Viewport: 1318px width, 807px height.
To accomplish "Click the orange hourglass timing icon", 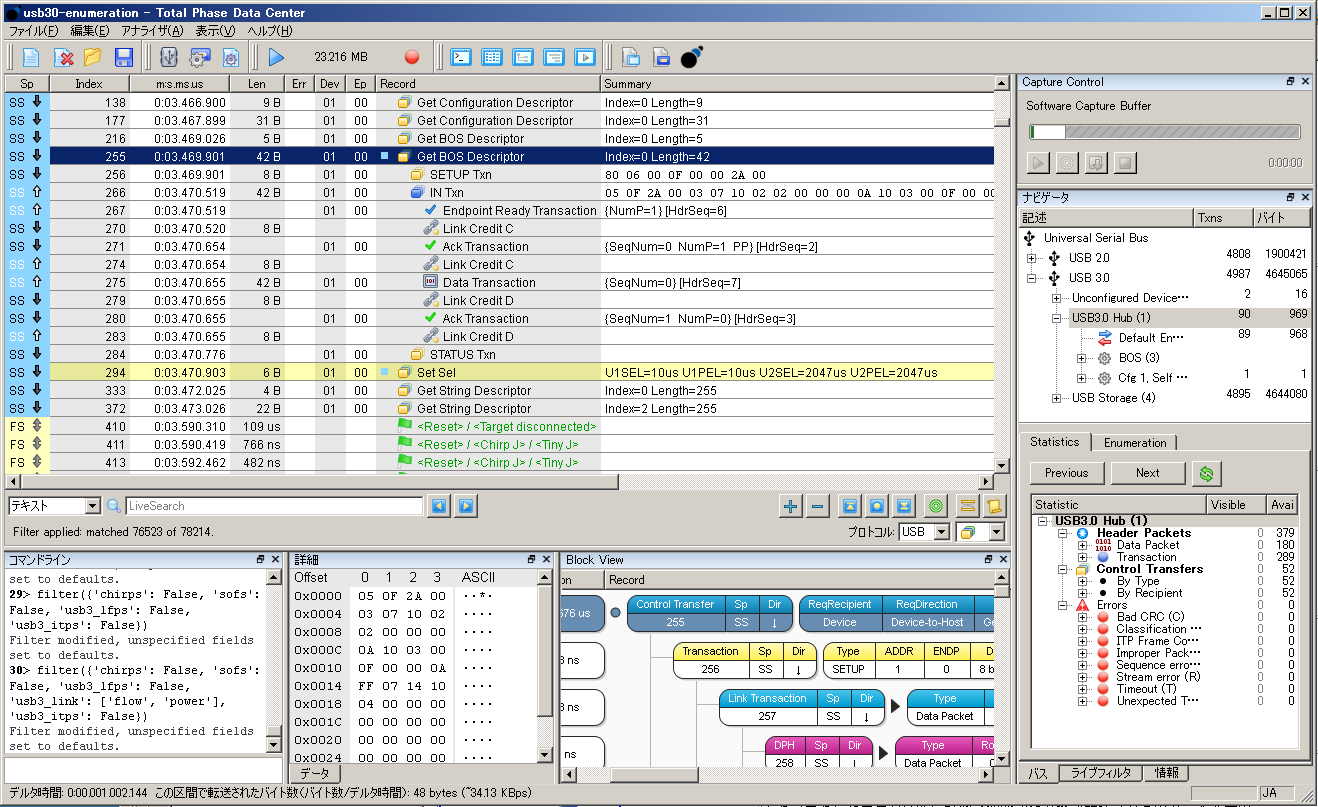I will click(967, 506).
